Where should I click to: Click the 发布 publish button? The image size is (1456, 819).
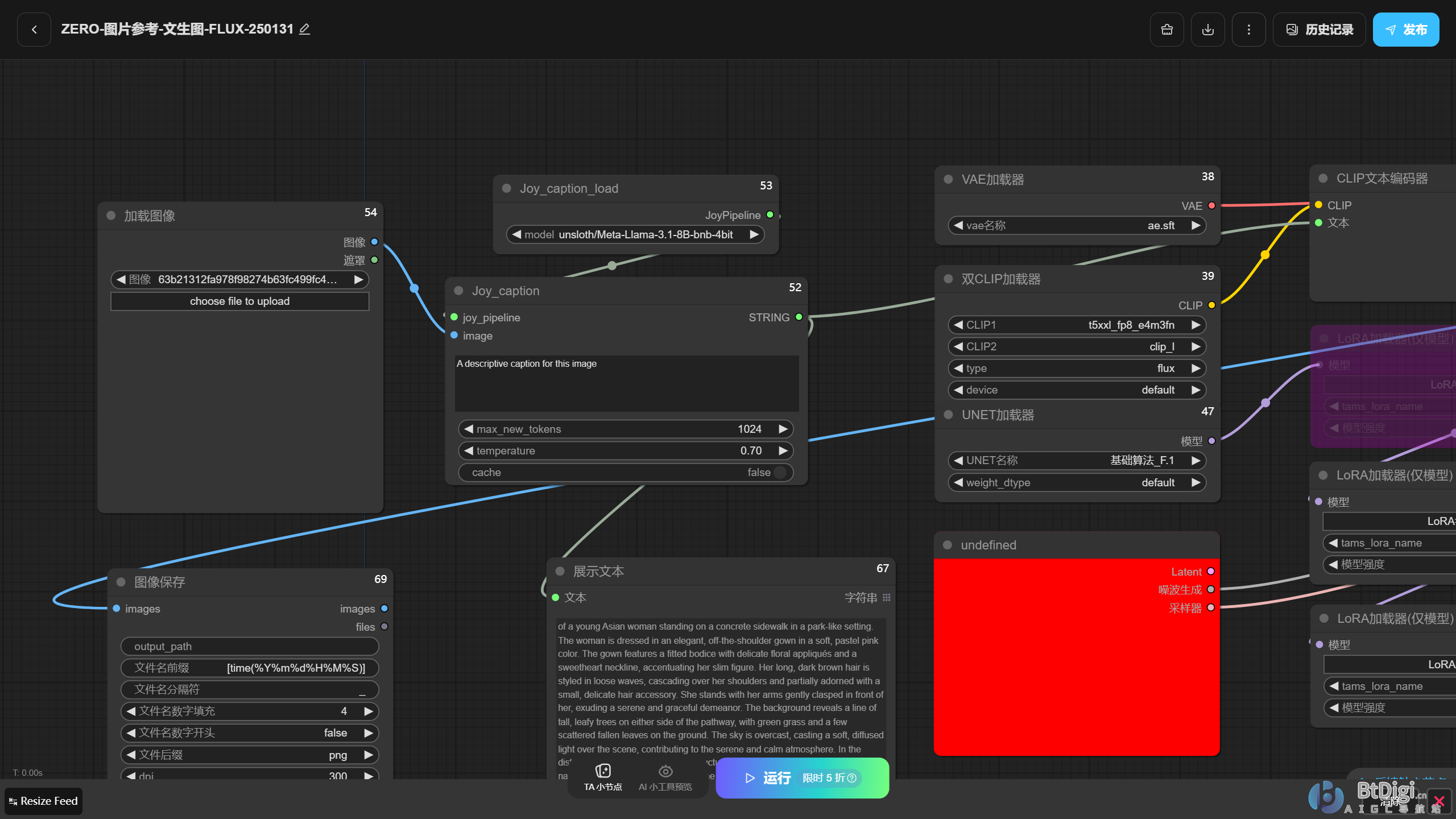click(1406, 30)
